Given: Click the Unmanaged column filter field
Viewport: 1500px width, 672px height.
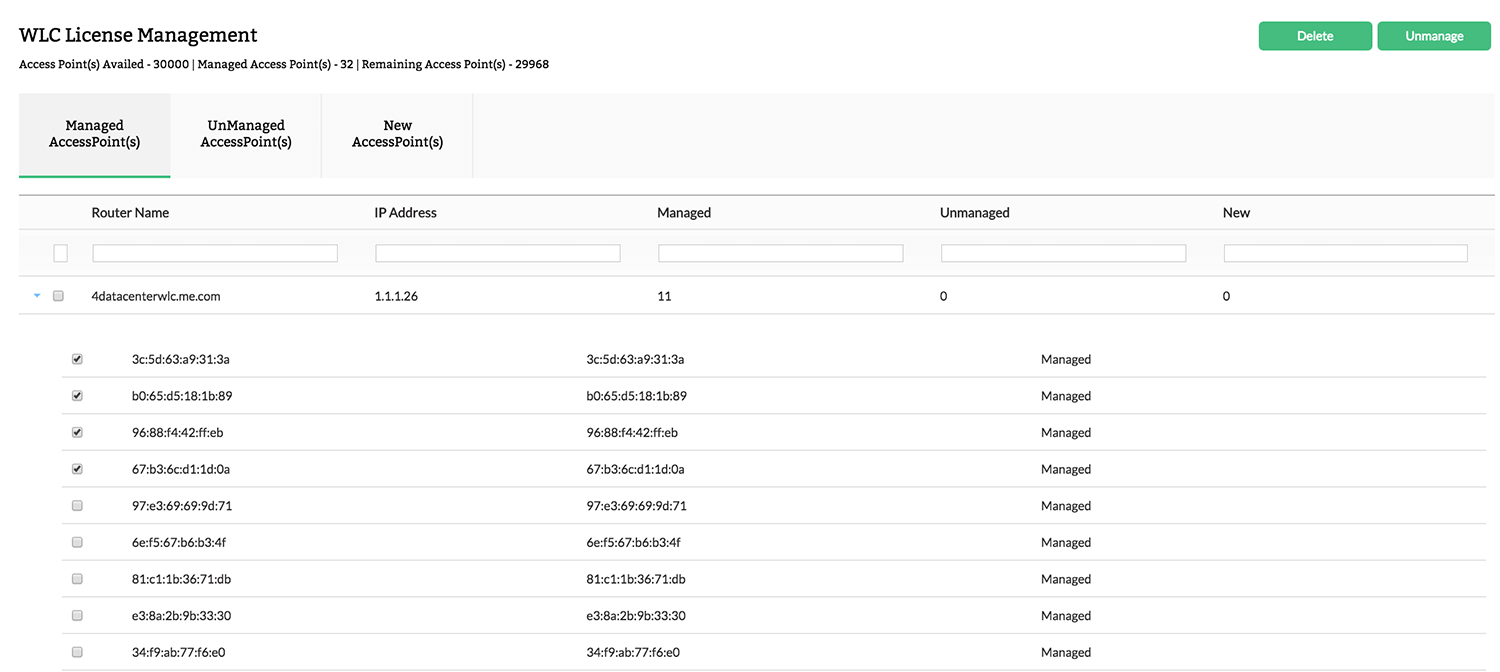Looking at the screenshot, I should click(x=1062, y=253).
